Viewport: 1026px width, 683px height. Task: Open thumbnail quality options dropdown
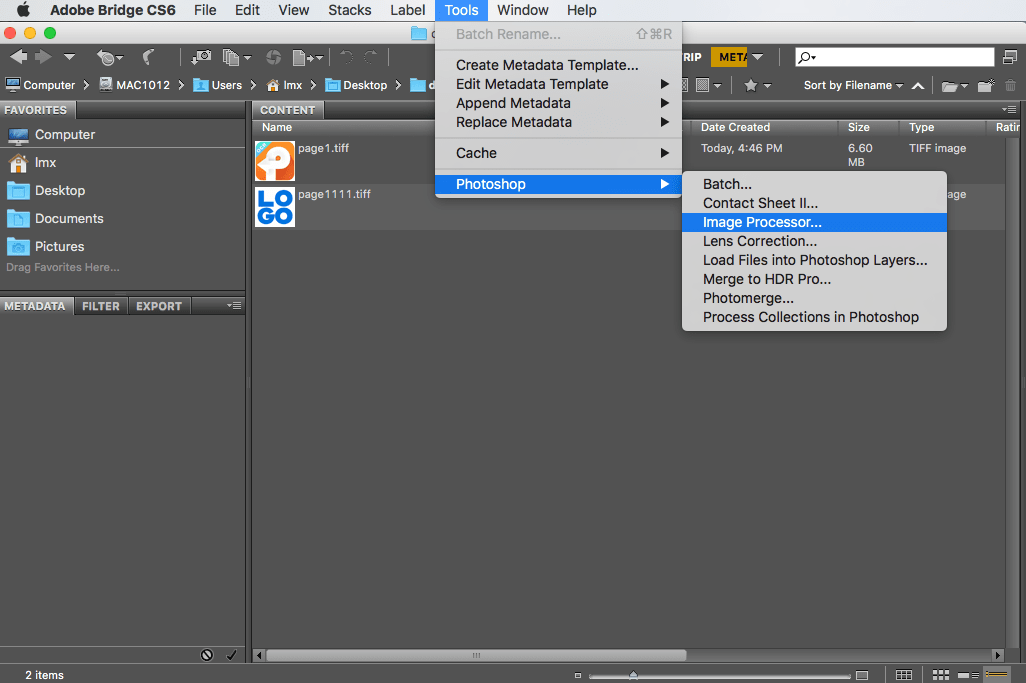coord(709,85)
